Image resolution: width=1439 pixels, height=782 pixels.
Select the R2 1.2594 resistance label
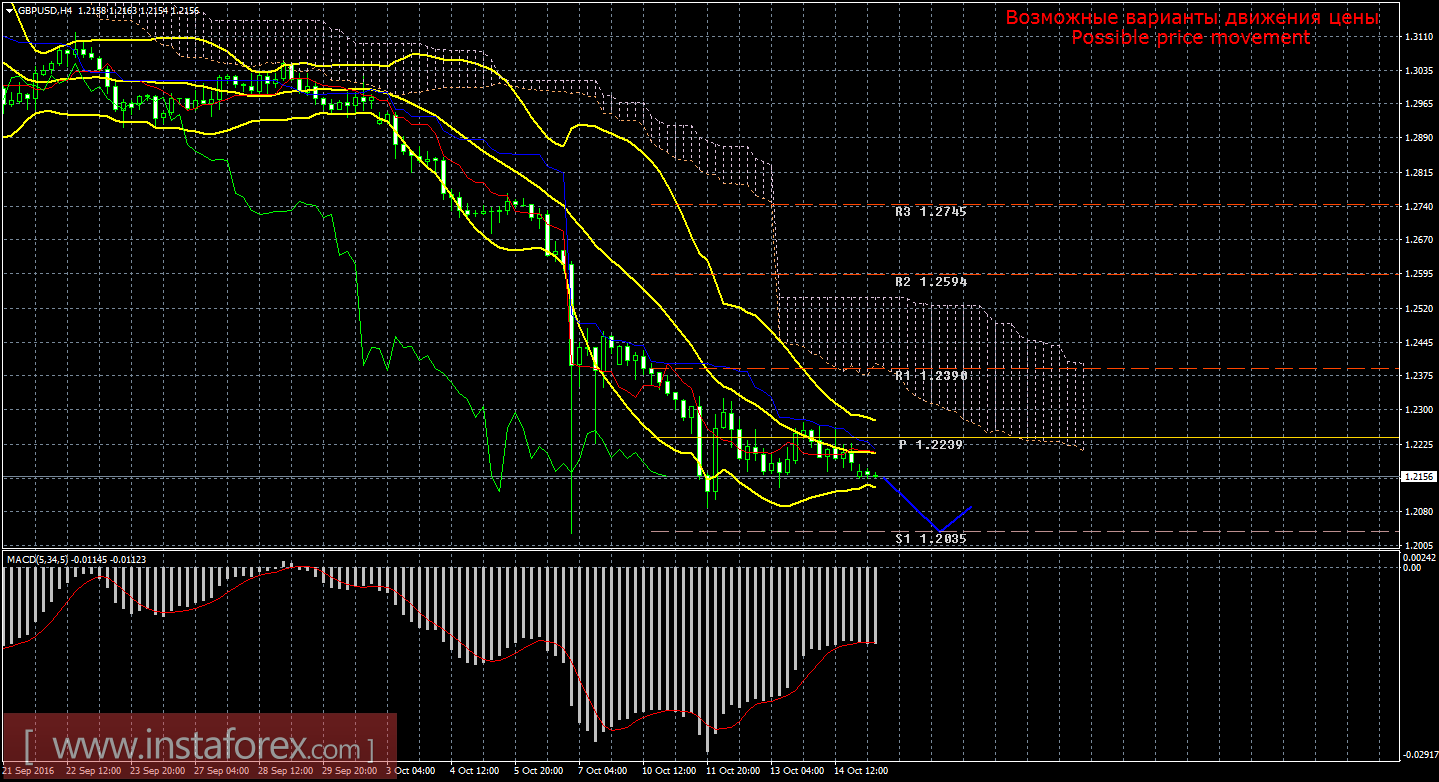coord(931,282)
